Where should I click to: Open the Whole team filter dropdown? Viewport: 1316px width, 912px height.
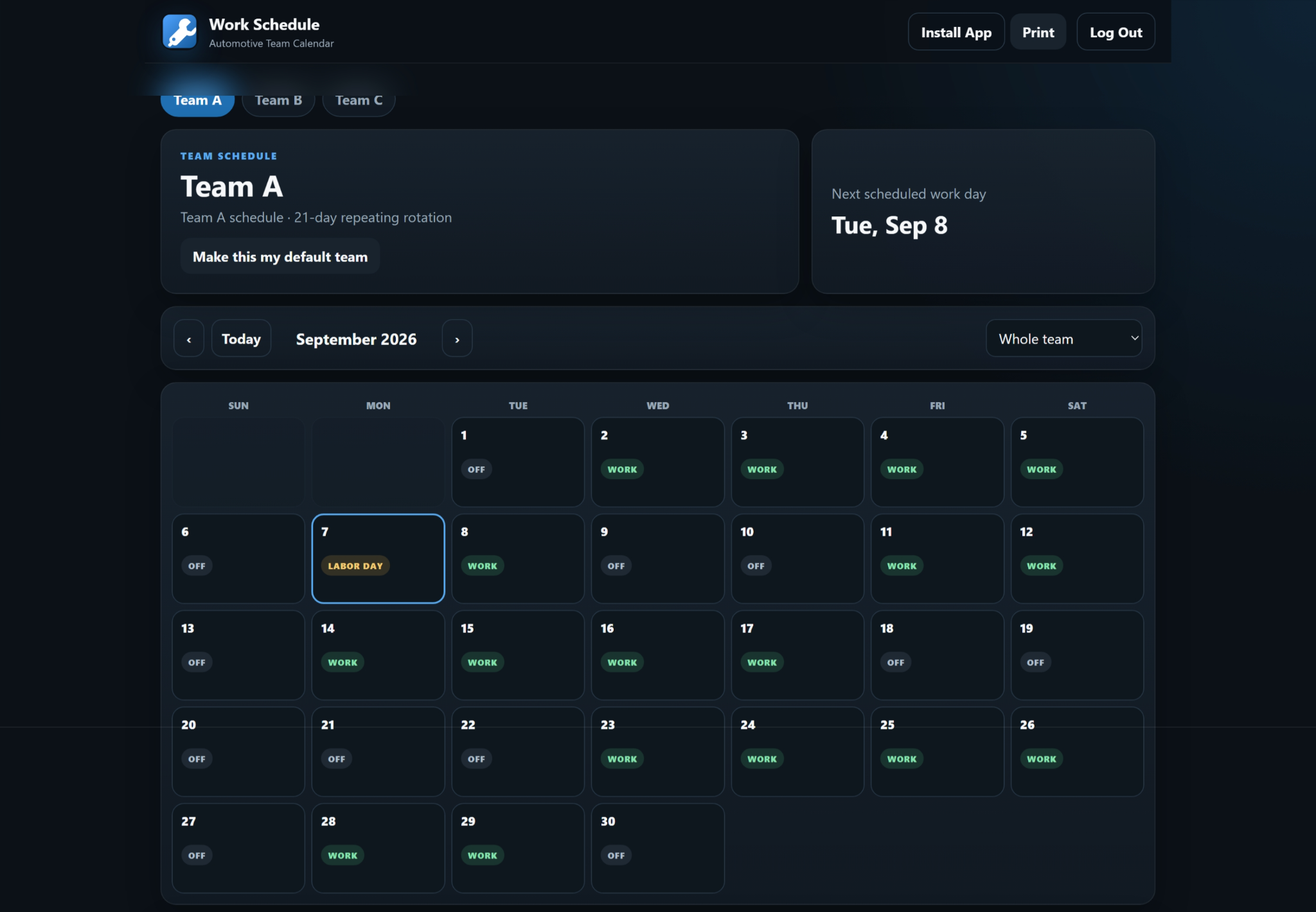[x=1063, y=338]
